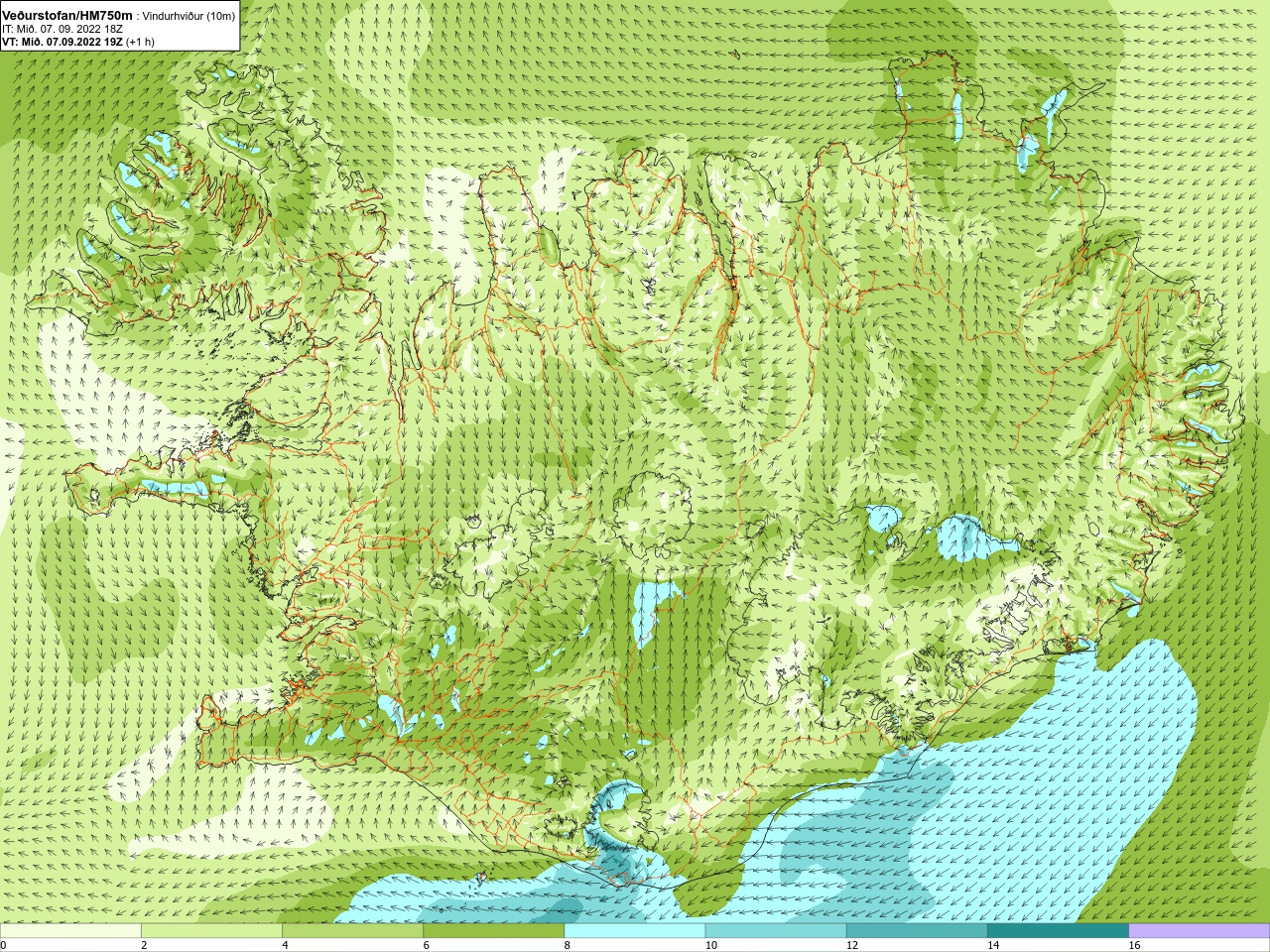Click the 12–14 teal legend swatch
Screen dimensions: 1270x952
tap(917, 931)
